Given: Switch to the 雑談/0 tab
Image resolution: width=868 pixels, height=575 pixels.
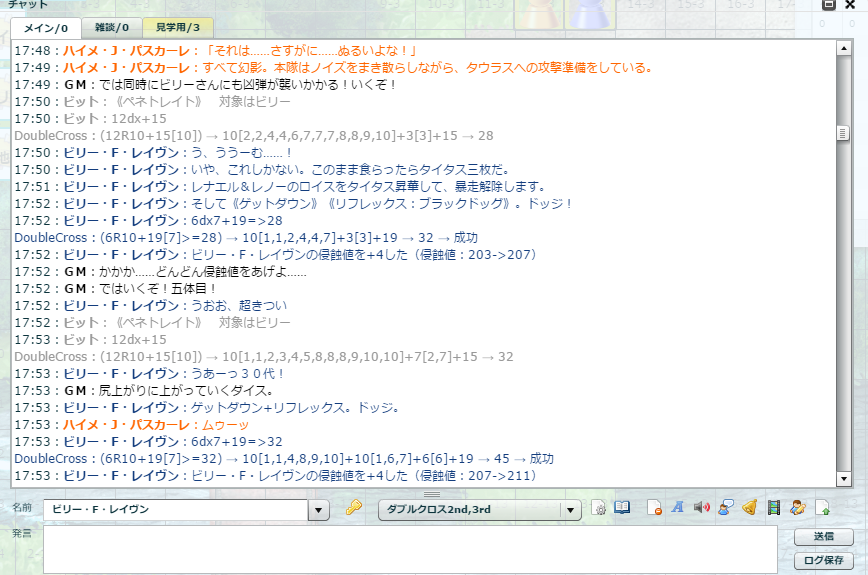Looking at the screenshot, I should coord(111,27).
